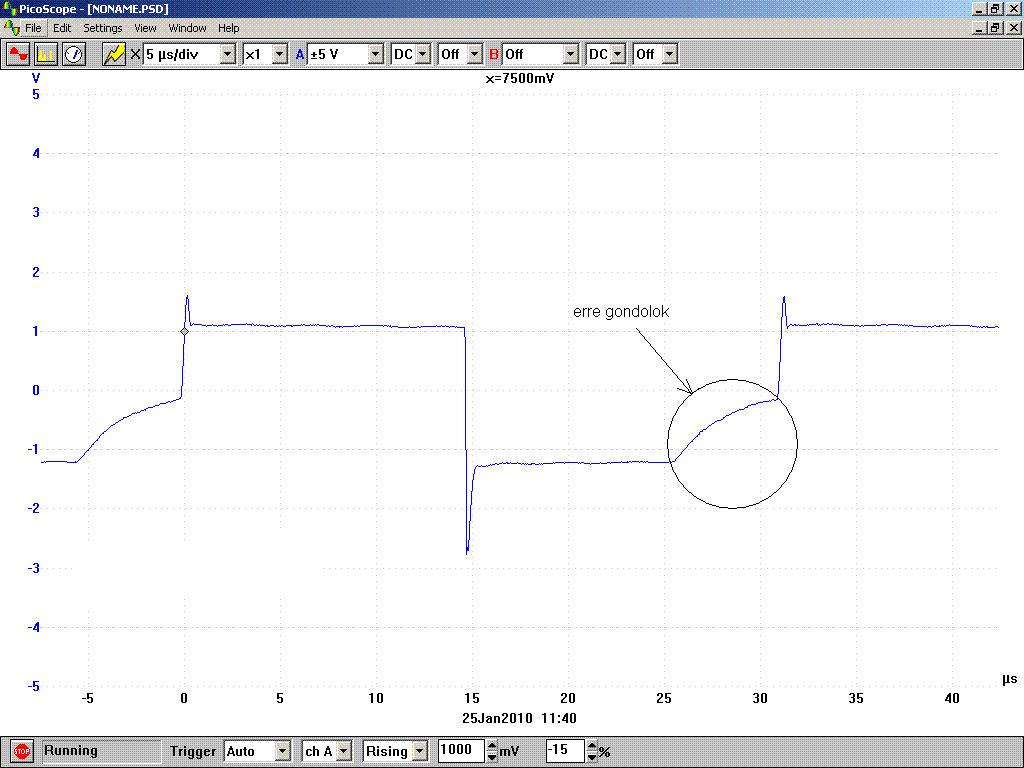Click the x=7500mV cursor readout
The width and height of the screenshot is (1024, 768).
click(x=520, y=78)
